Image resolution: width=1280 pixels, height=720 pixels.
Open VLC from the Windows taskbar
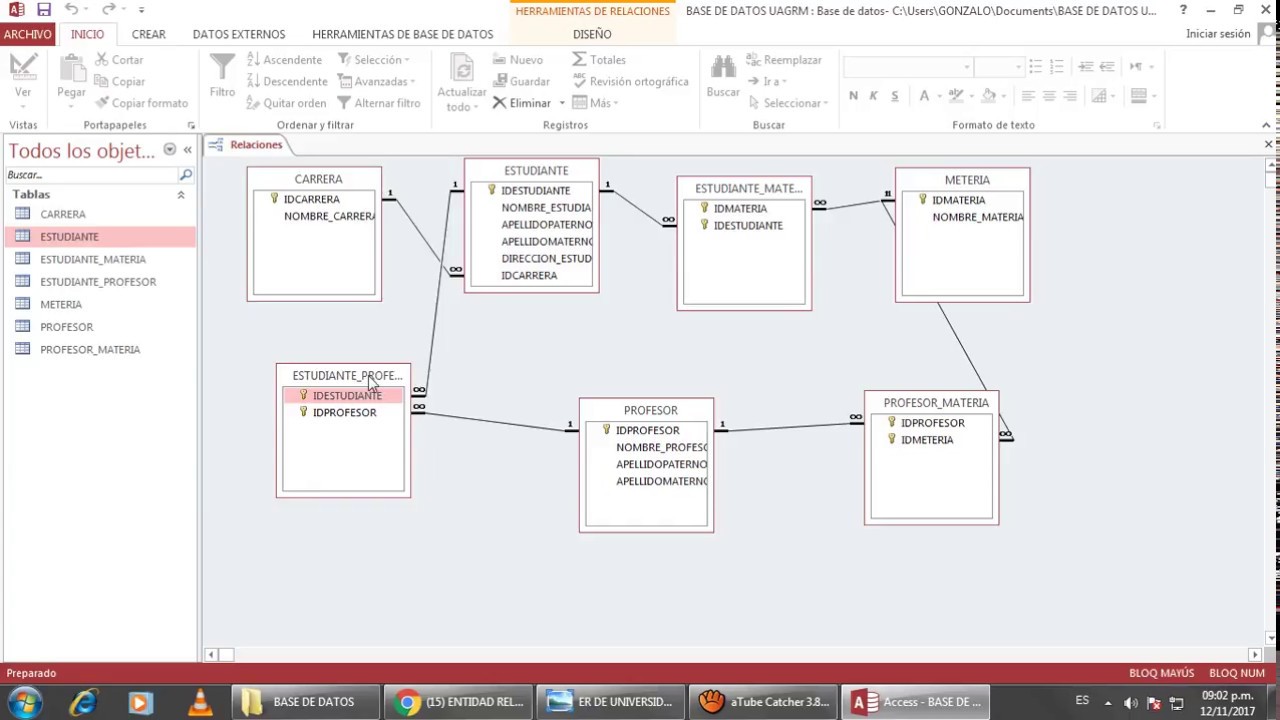point(200,702)
